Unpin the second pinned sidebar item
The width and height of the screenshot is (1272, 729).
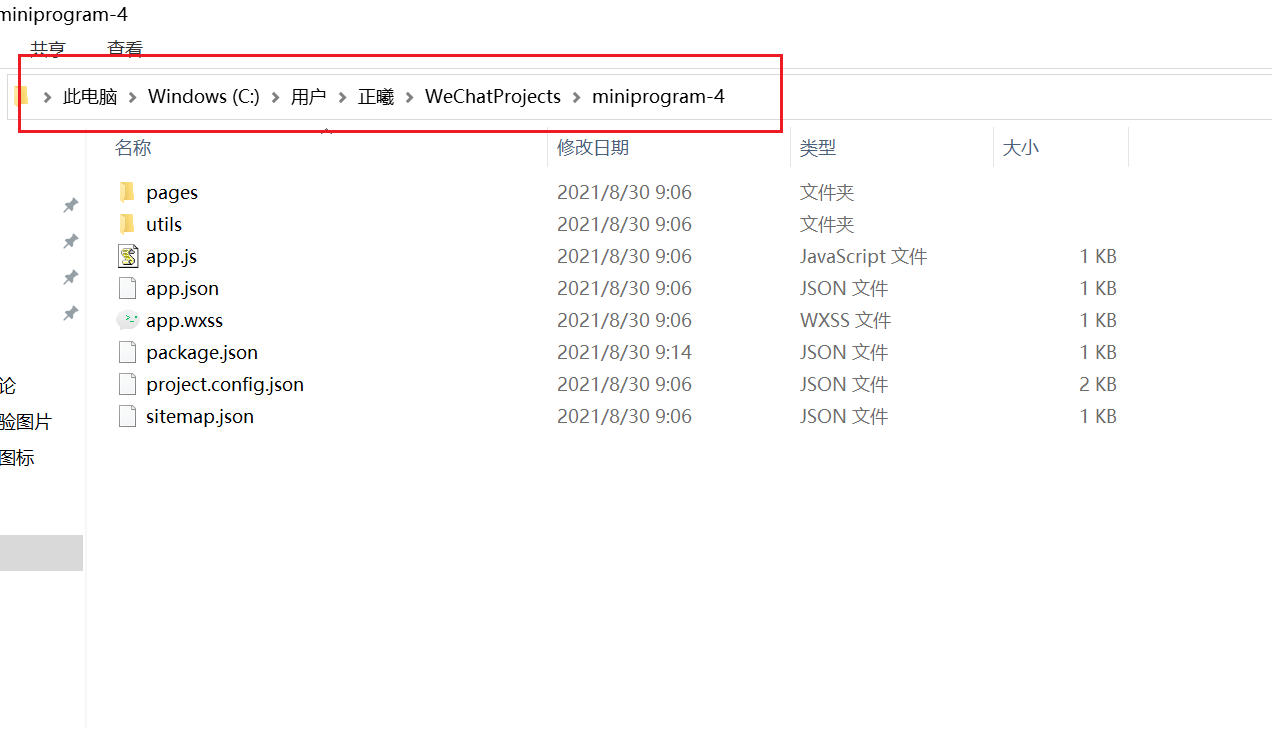[70, 241]
